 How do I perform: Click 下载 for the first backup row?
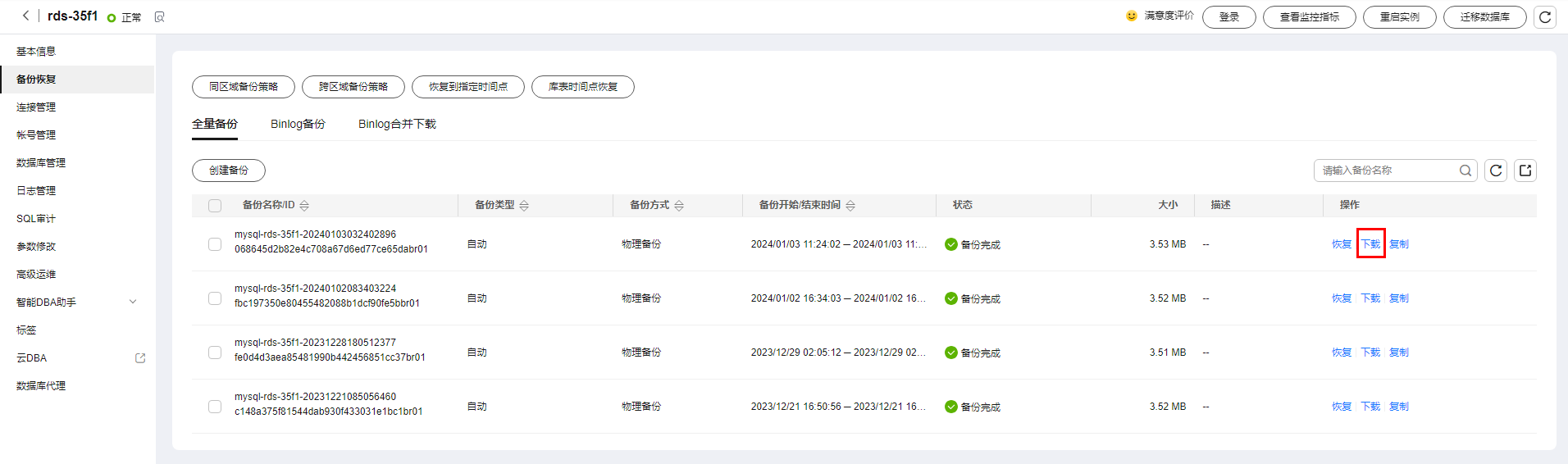click(x=1370, y=244)
